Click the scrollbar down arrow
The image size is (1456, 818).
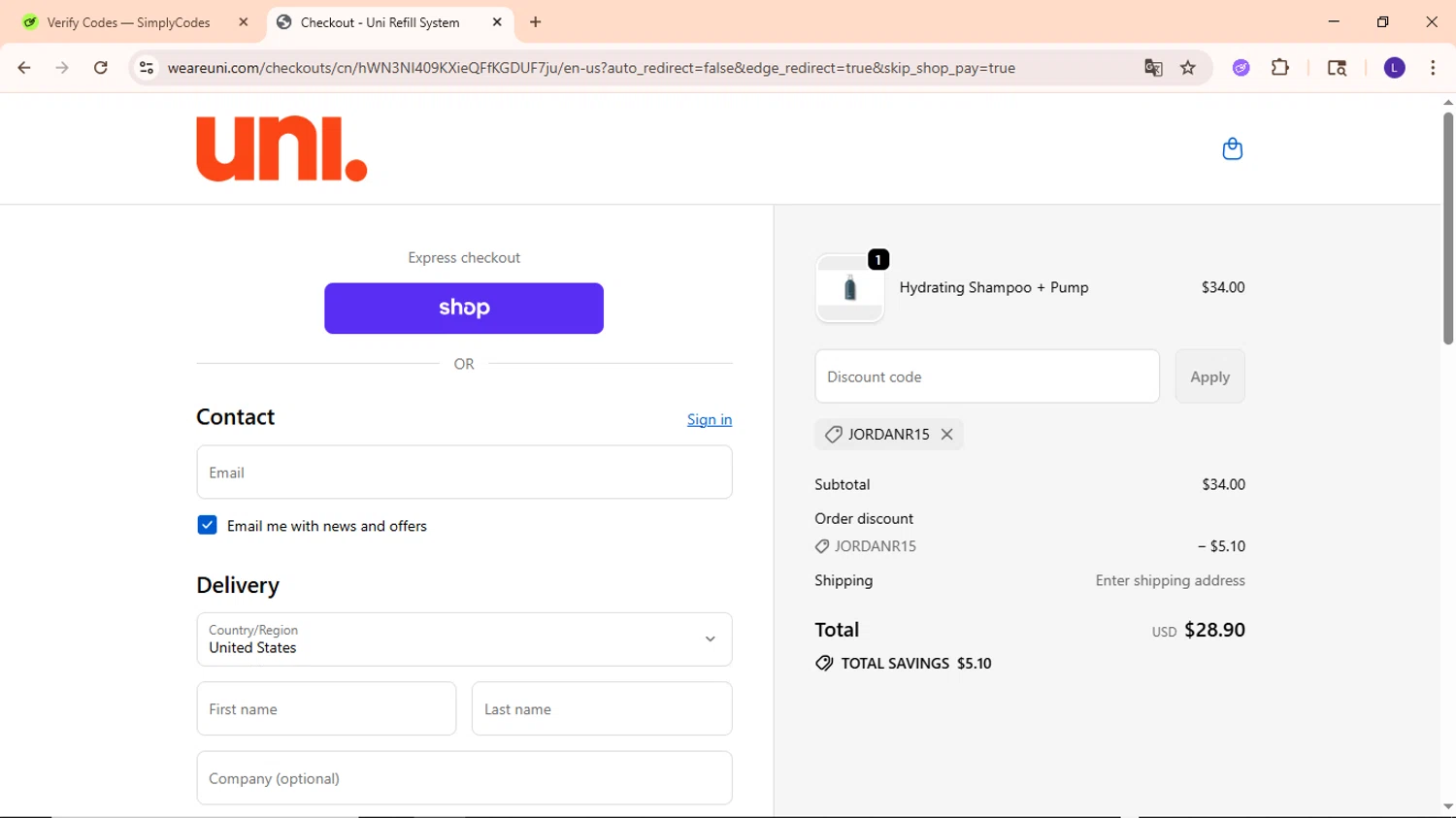1448,806
